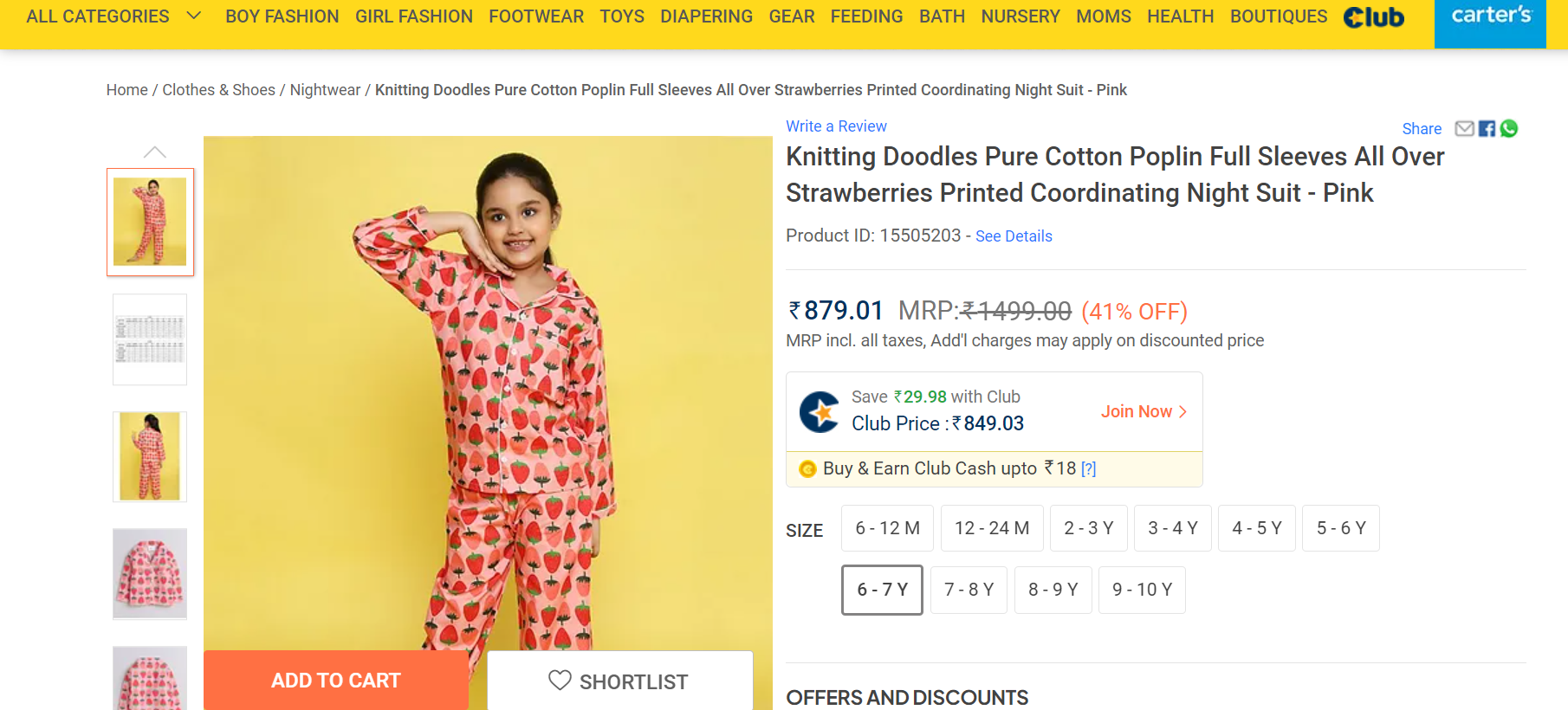Go to Footwear menu
Viewport: 1568px width, 710px height.
click(536, 16)
